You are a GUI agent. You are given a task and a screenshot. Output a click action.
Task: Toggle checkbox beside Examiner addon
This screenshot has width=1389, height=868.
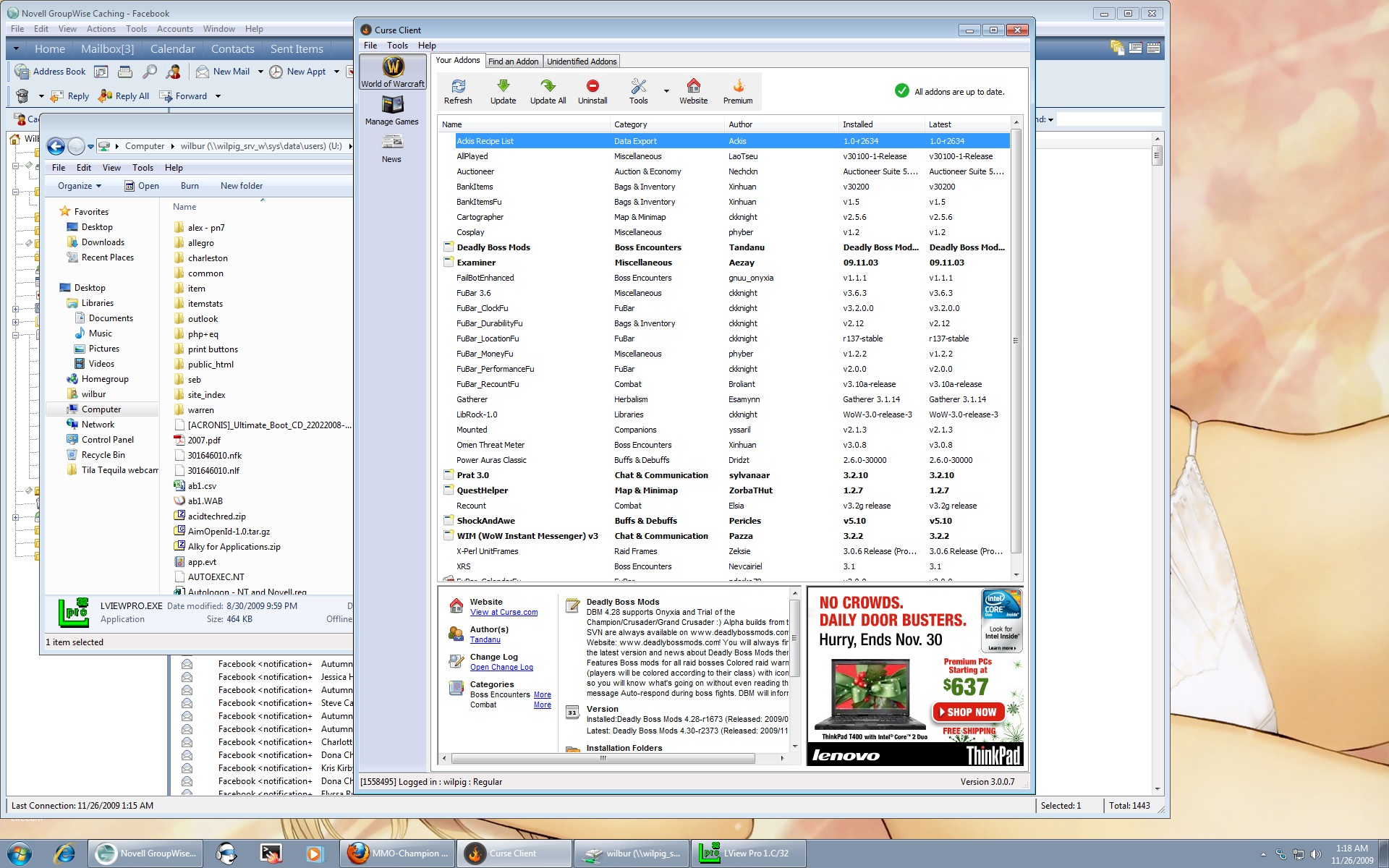pos(449,263)
